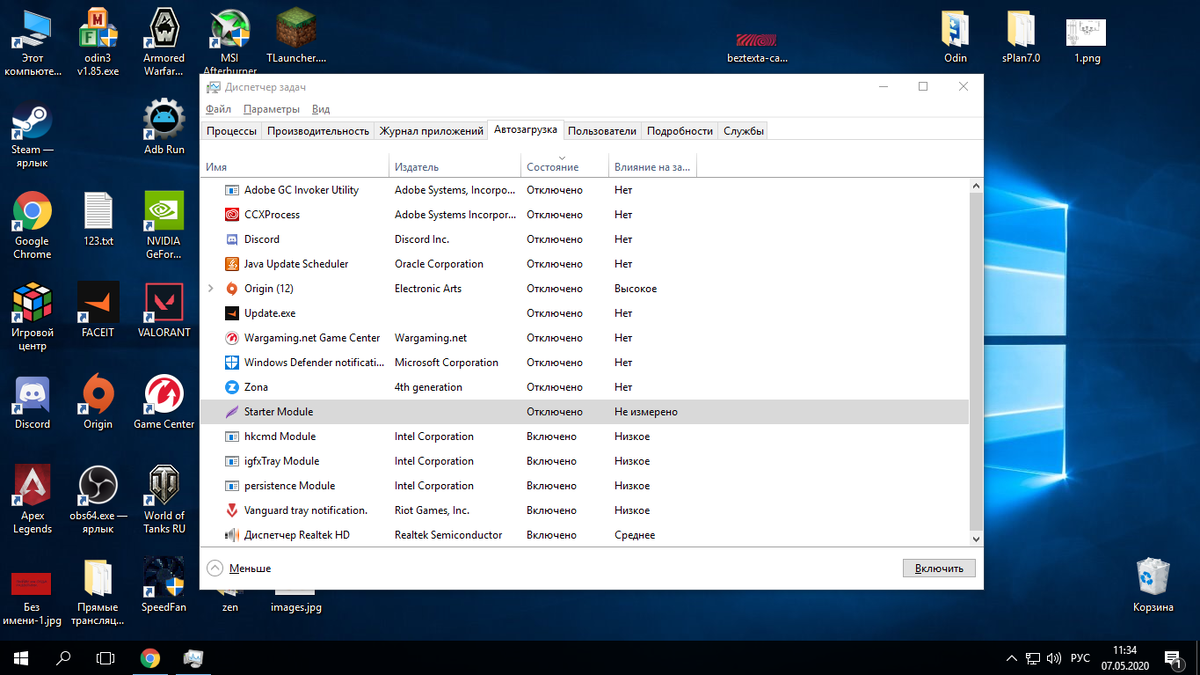Screen dimensions: 1200x675
Task: Select the Windows Defender notification icon
Action: pos(232,362)
